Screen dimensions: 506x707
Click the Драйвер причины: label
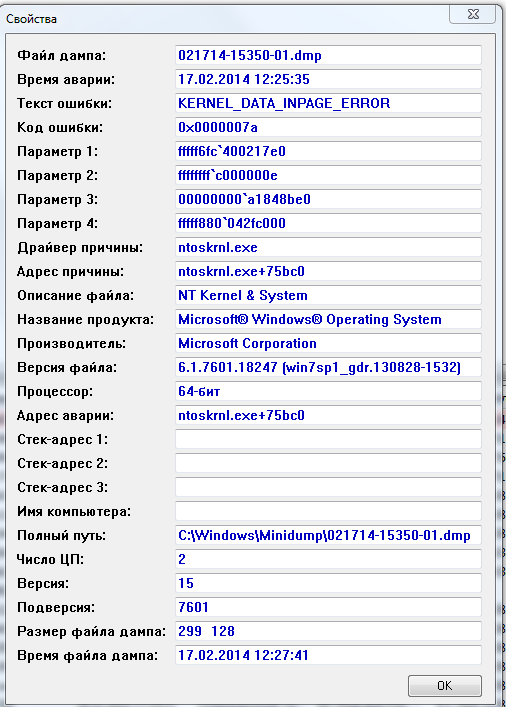(80, 248)
